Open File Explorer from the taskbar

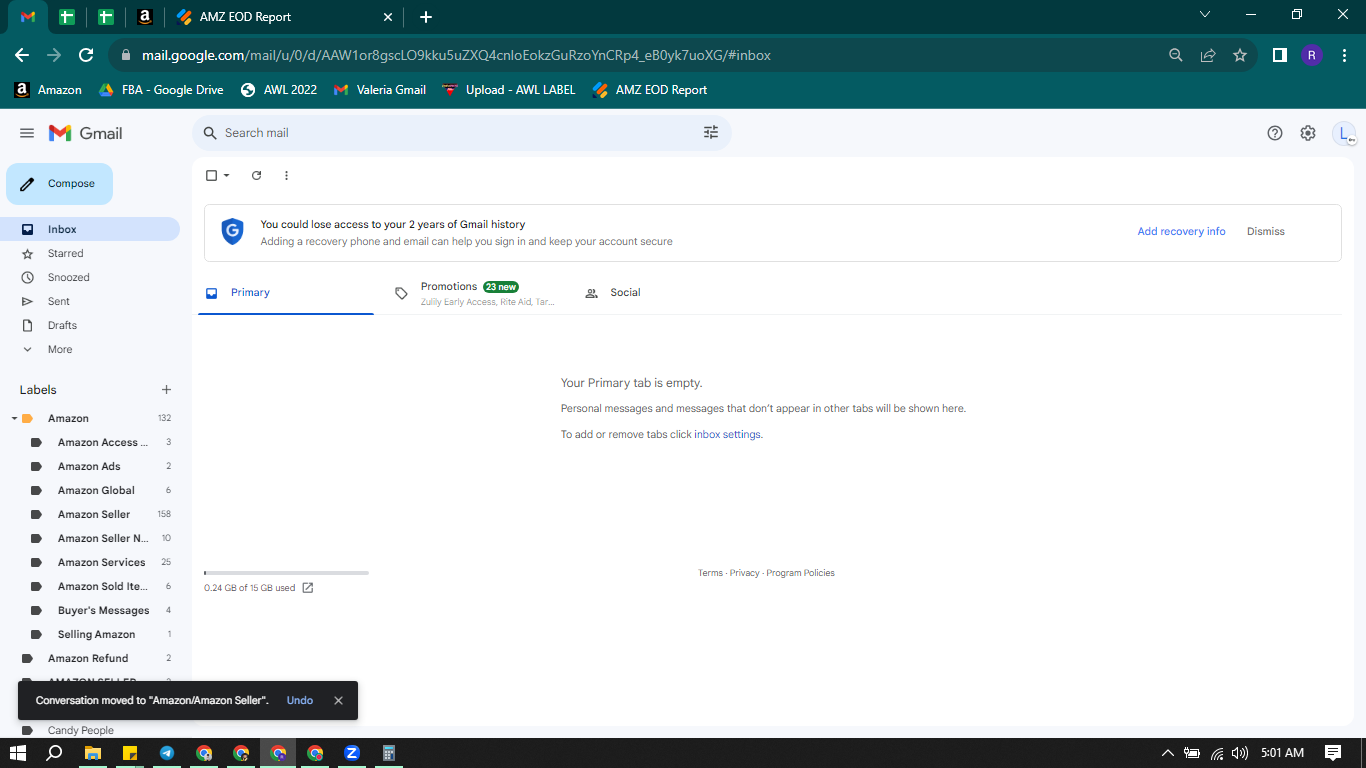coord(92,753)
